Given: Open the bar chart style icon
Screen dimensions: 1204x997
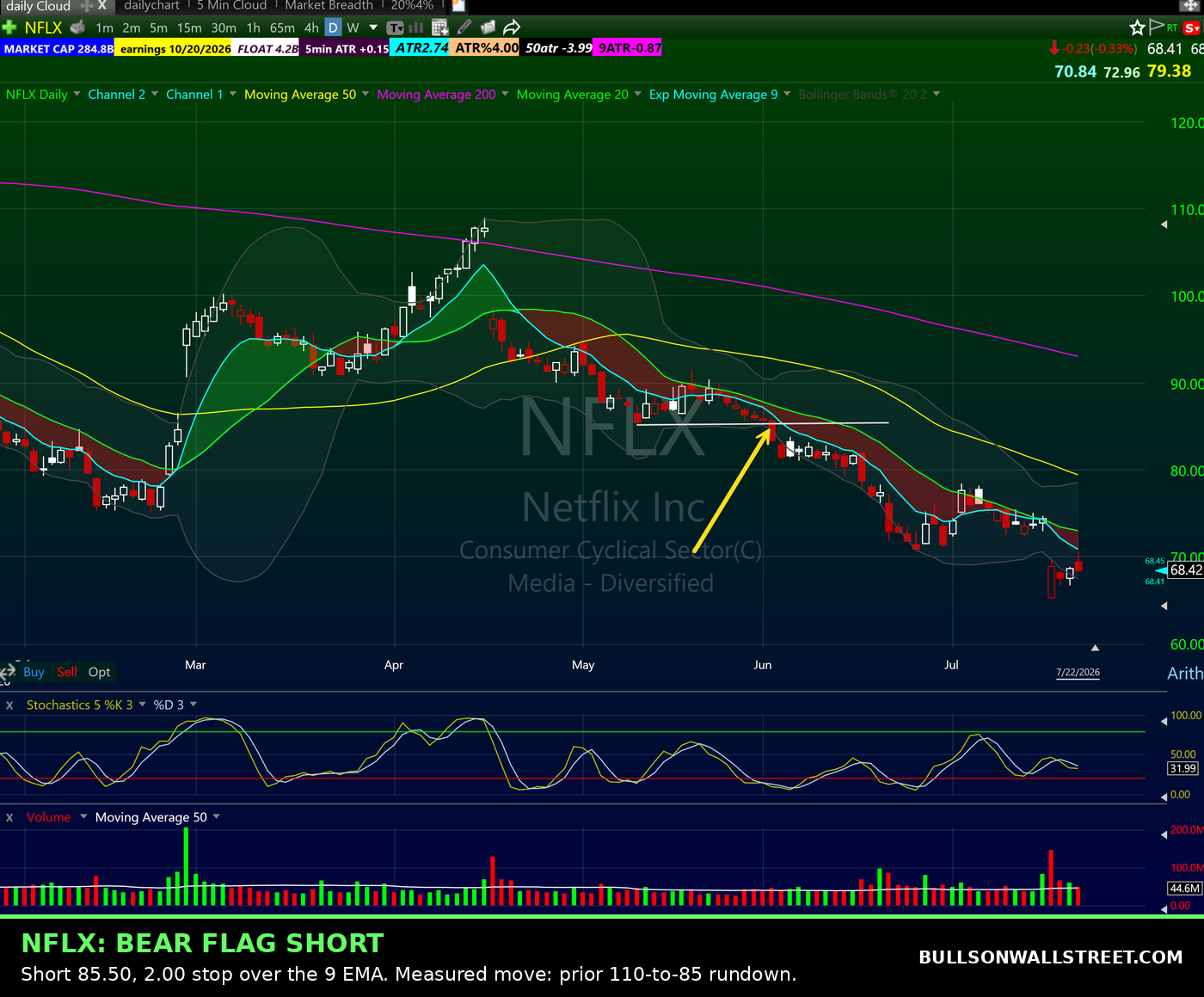Looking at the screenshot, I should 417,28.
